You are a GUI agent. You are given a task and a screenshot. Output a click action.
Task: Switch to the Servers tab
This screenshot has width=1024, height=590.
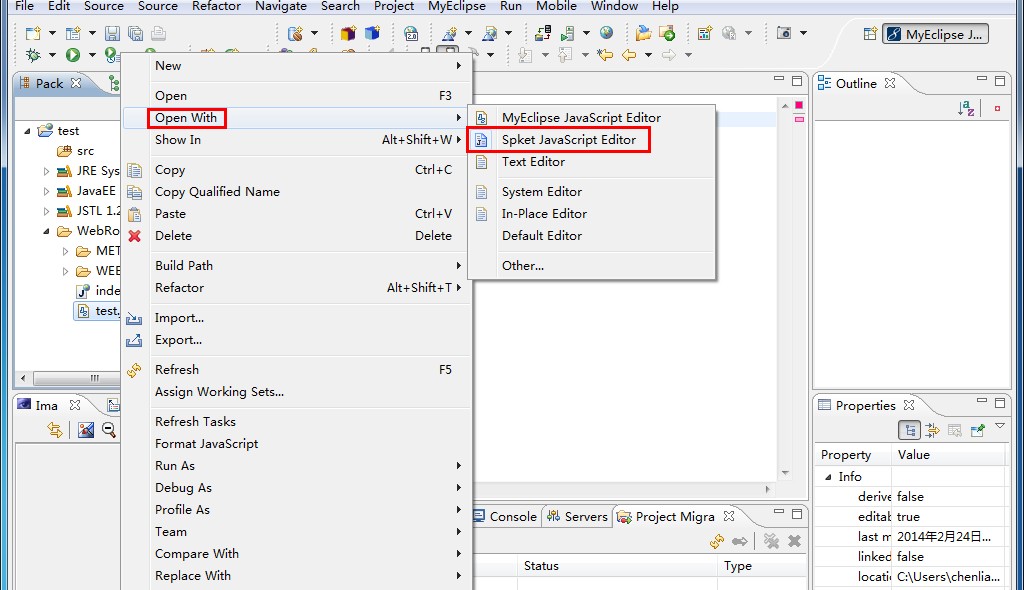(x=577, y=517)
